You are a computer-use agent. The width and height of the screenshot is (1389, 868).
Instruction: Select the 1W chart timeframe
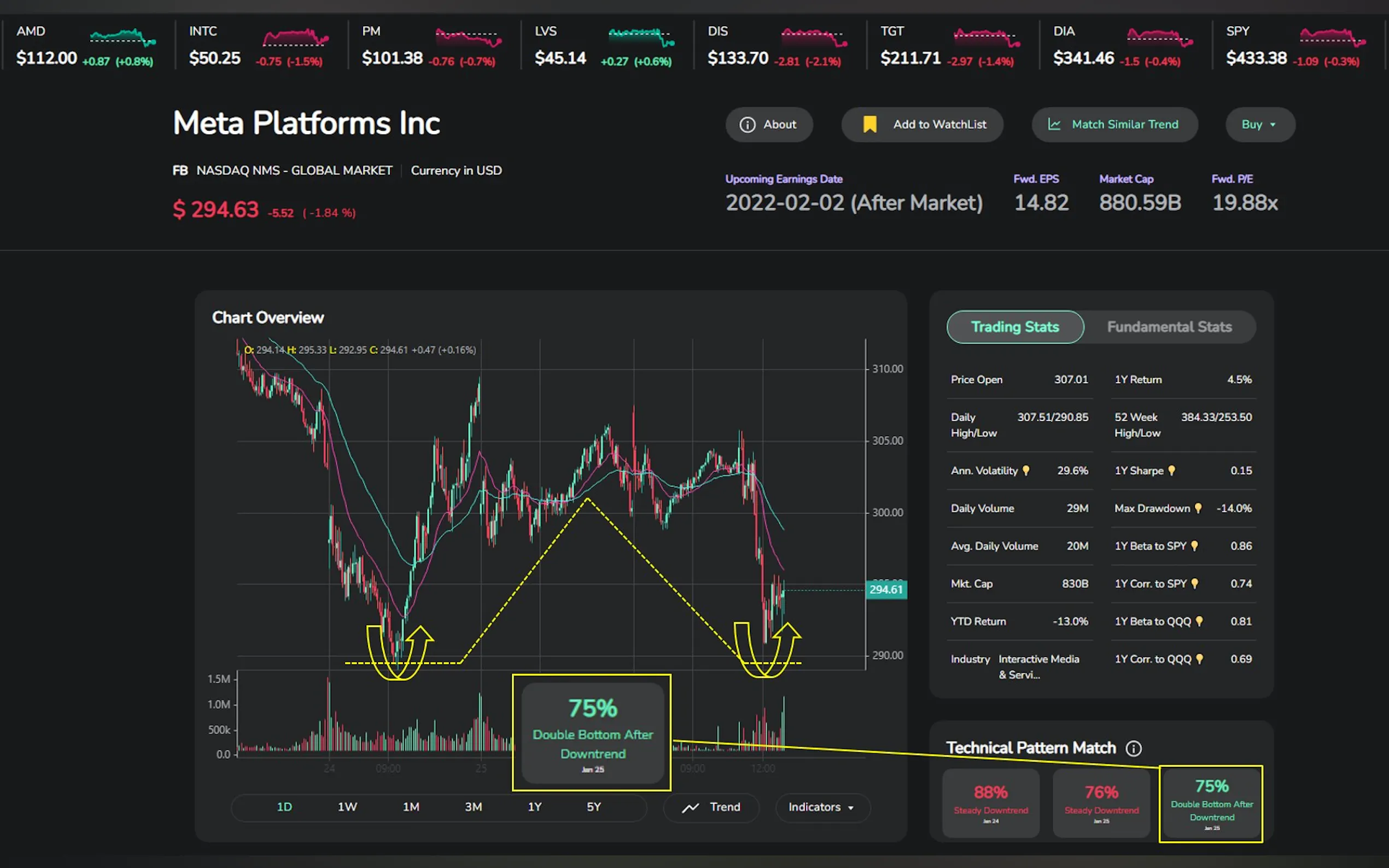pyautogui.click(x=347, y=807)
